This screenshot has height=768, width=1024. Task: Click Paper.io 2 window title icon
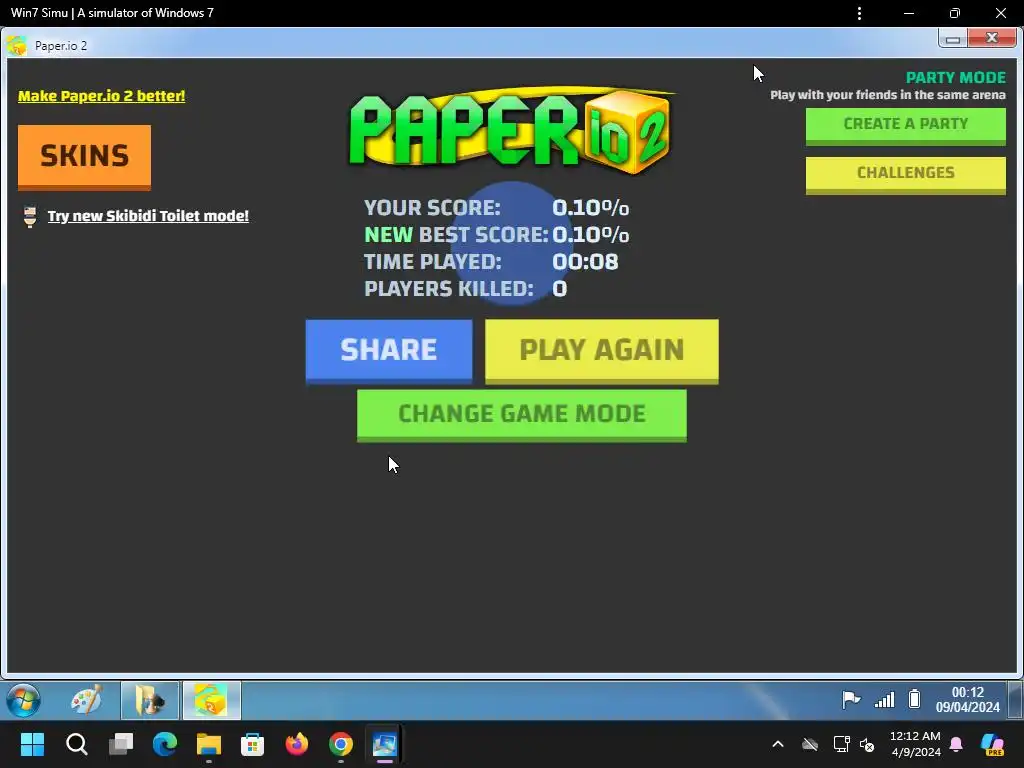coord(16,46)
